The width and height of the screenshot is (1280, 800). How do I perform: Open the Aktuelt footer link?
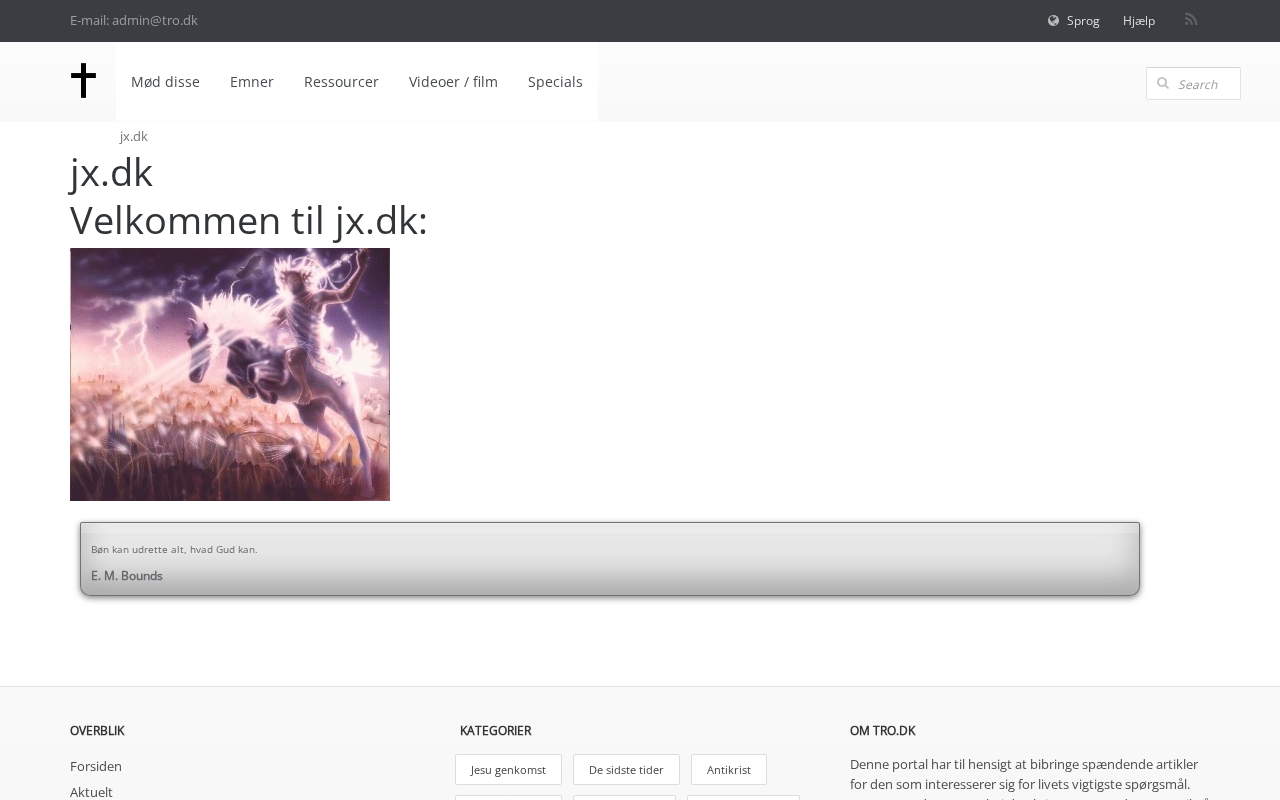click(91, 792)
